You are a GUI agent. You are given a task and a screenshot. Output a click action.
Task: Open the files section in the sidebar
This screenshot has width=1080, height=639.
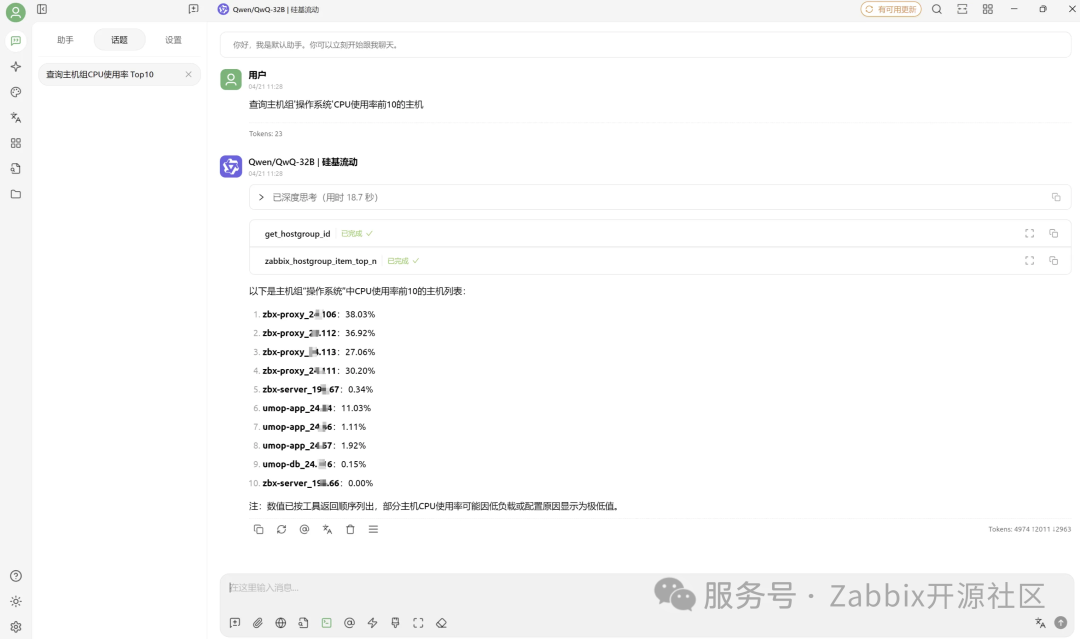coord(16,194)
